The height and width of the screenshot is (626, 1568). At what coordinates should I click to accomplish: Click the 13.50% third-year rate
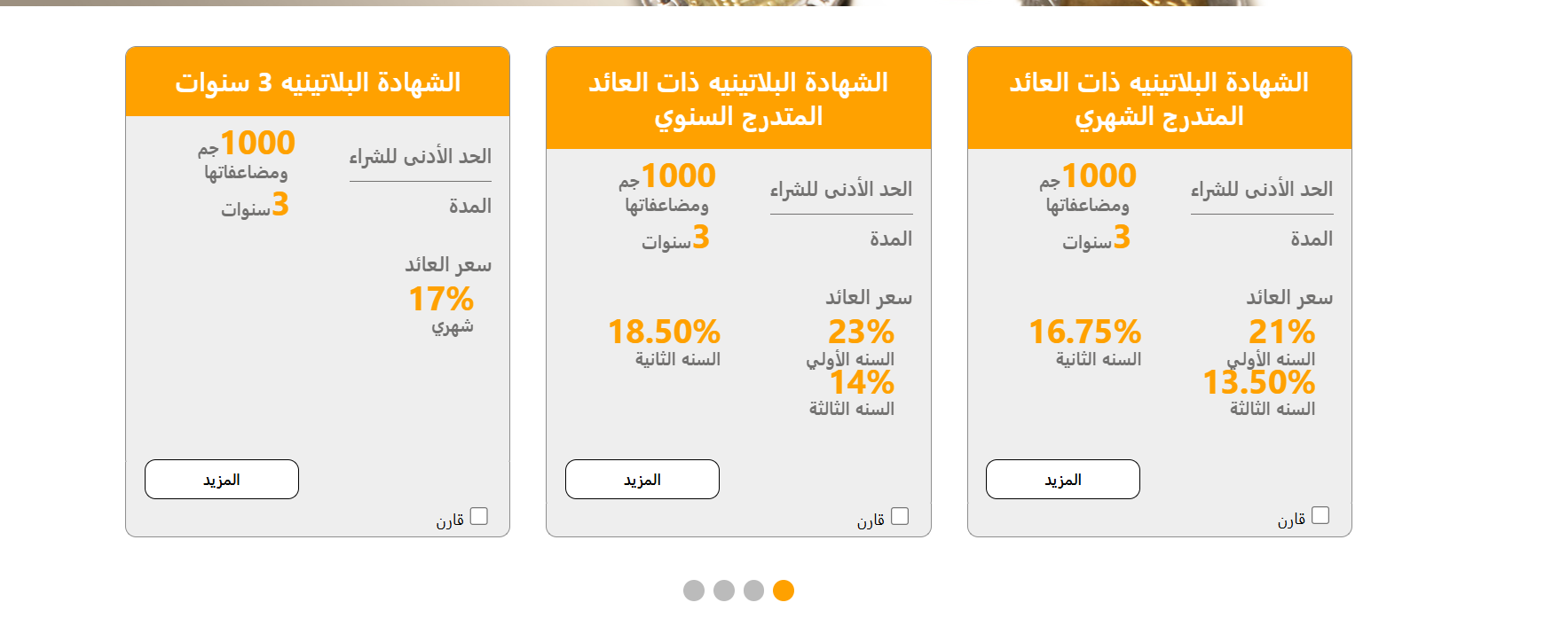click(1258, 383)
